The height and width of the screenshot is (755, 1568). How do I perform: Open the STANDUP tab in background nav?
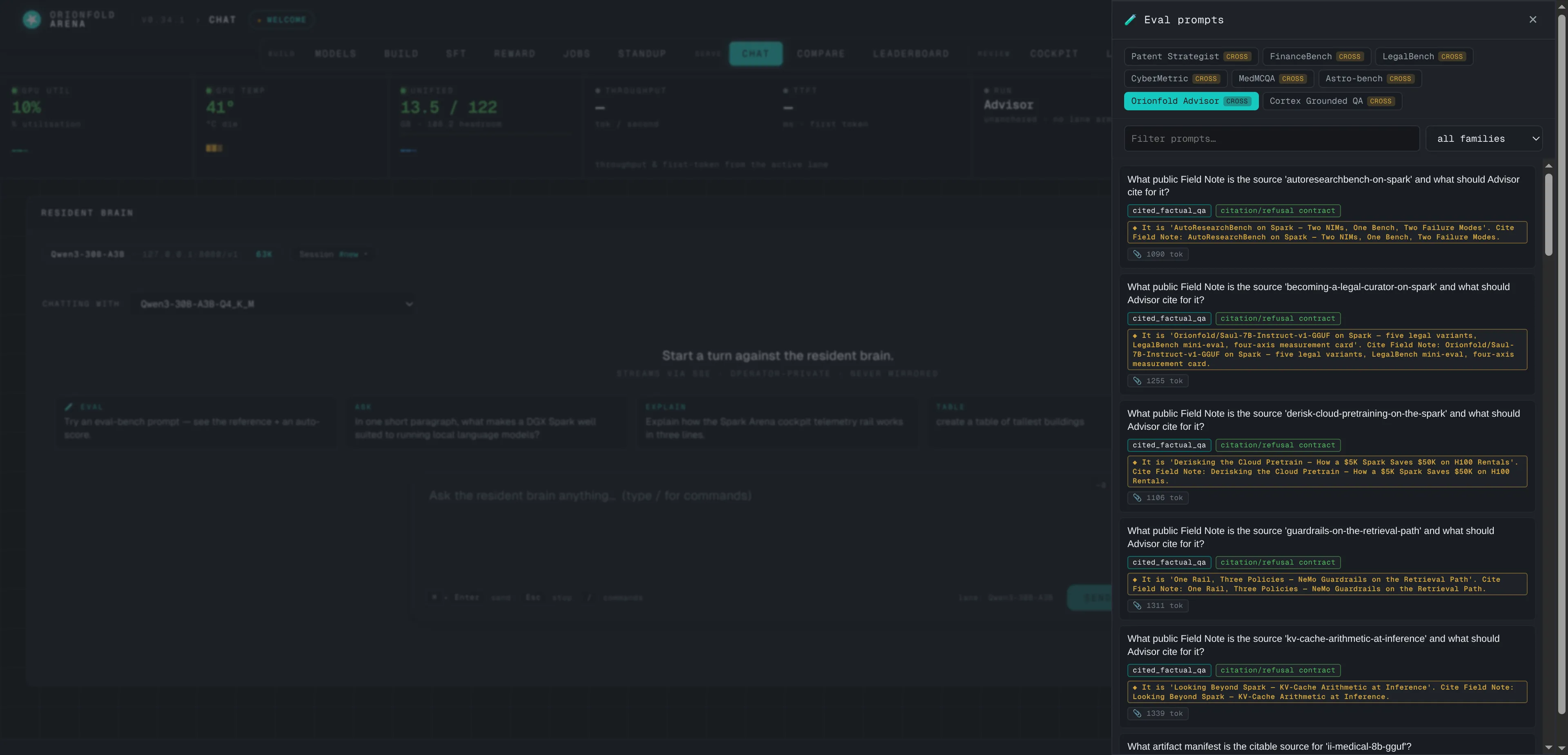642,54
